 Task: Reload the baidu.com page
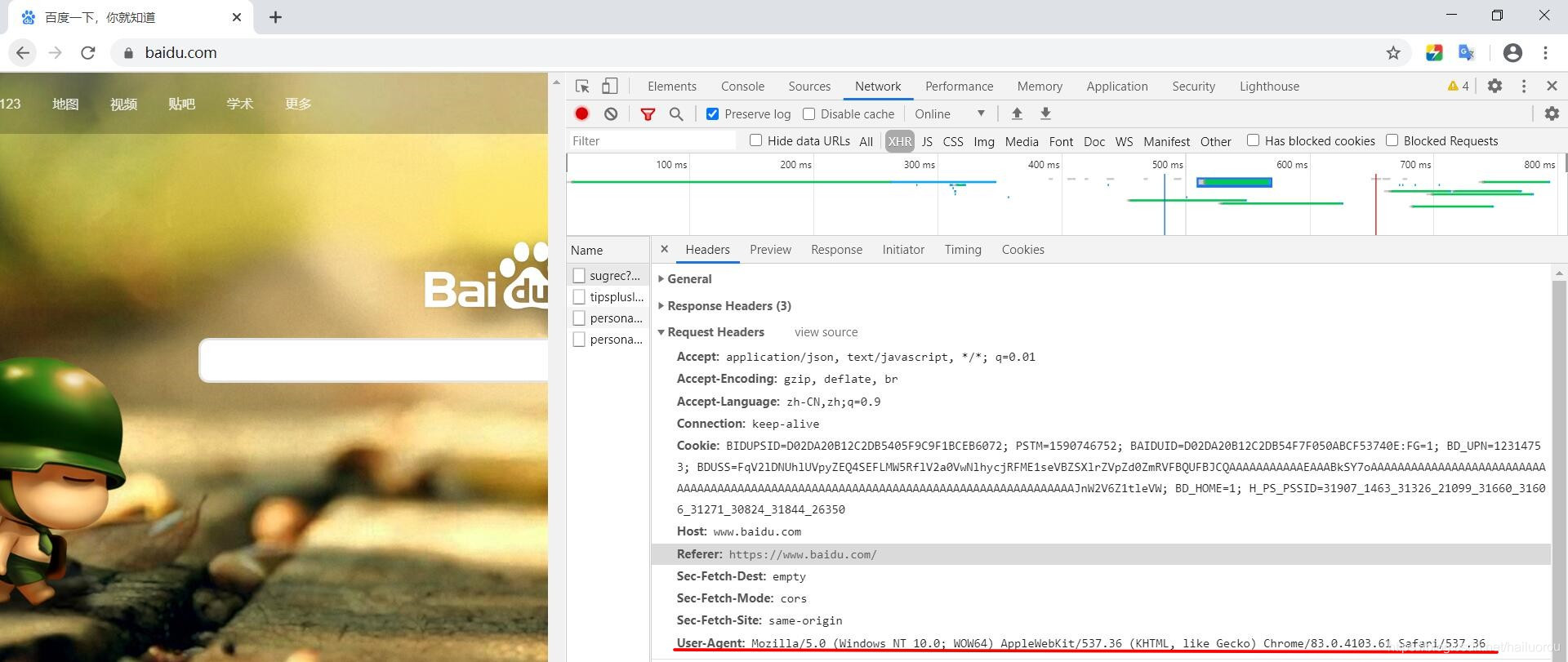(88, 53)
